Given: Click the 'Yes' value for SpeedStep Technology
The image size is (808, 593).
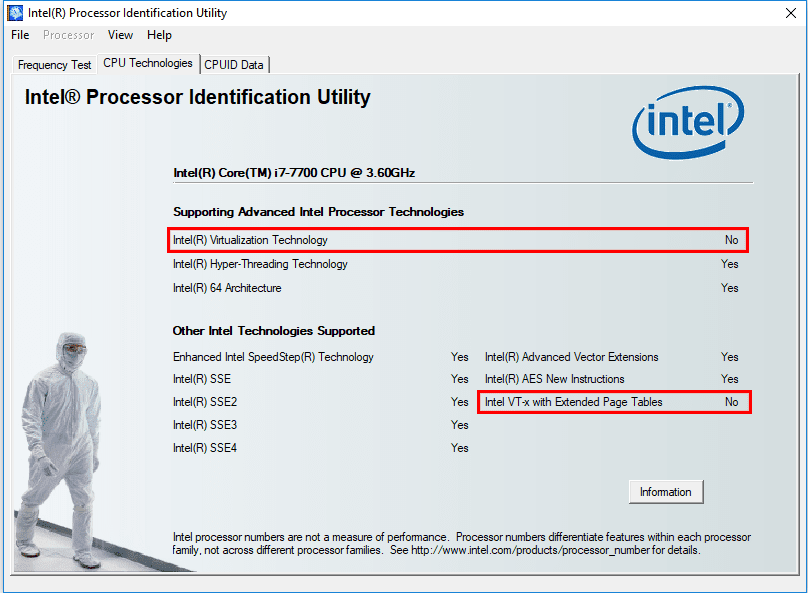Looking at the screenshot, I should click(x=459, y=357).
